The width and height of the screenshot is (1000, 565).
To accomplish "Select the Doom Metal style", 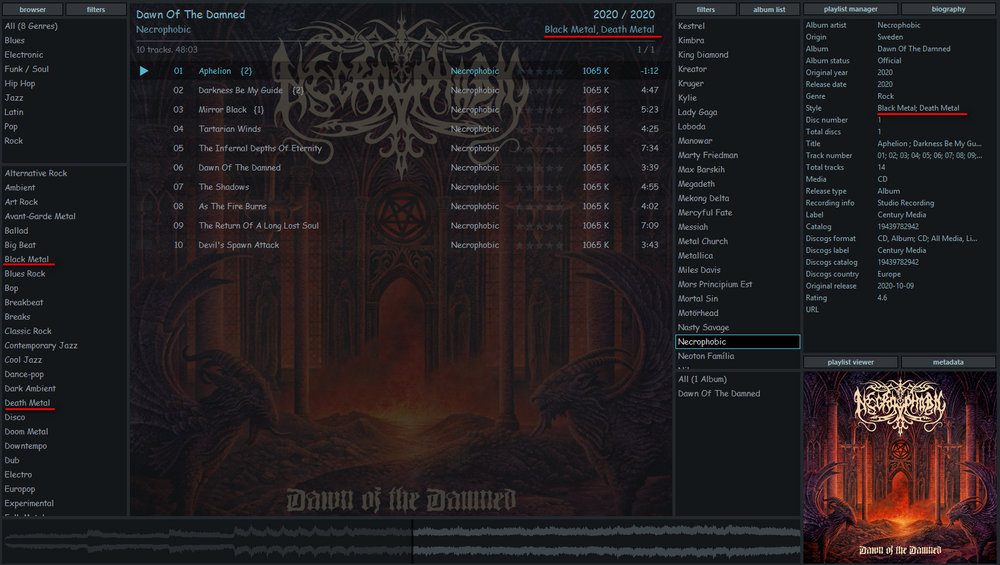I will pos(26,432).
